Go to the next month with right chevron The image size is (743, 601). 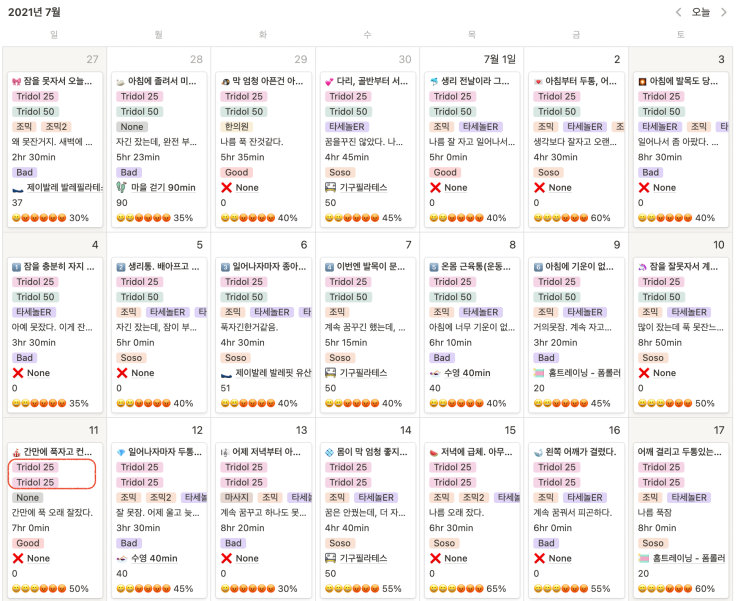coord(724,12)
